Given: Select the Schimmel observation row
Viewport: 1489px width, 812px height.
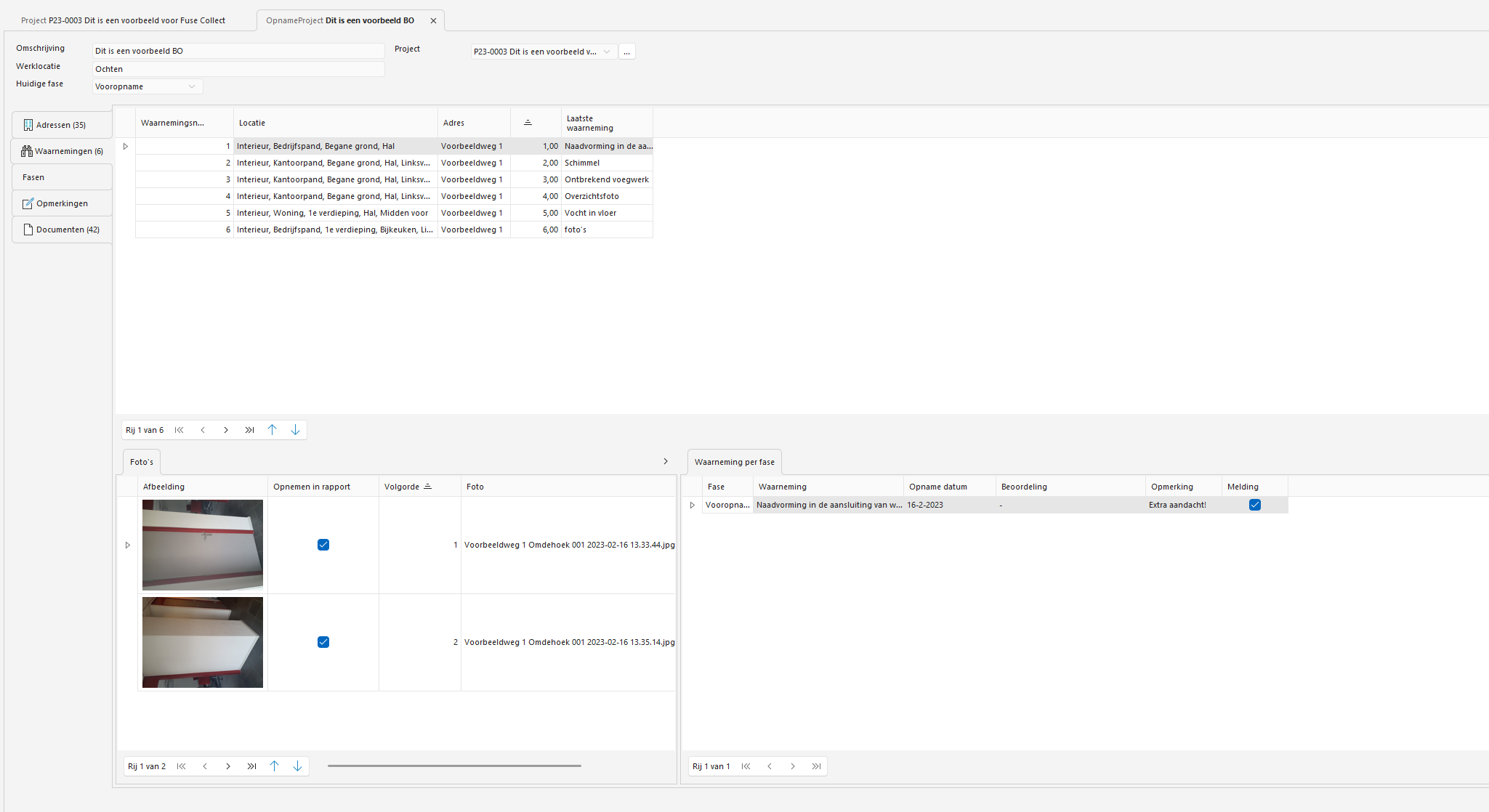Looking at the screenshot, I should (x=394, y=163).
